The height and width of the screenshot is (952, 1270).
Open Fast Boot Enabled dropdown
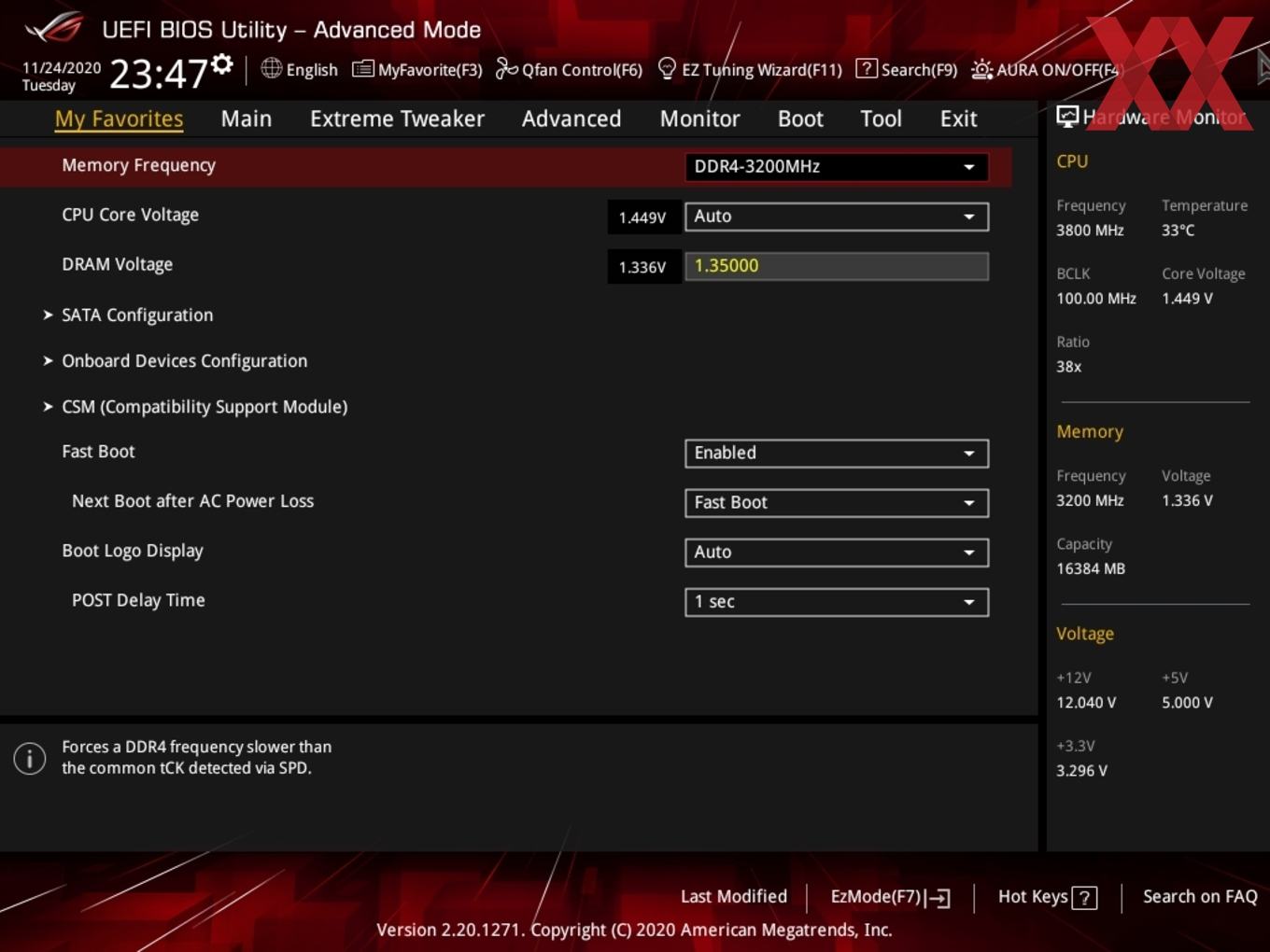click(837, 454)
